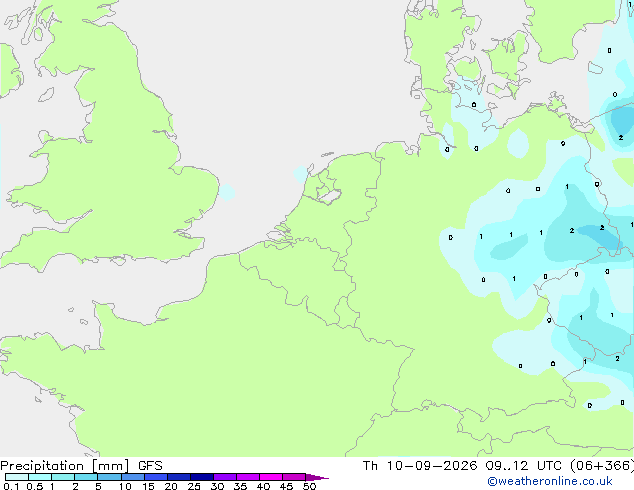The image size is (634, 490).
Task: Select the 45–50 mm legend swatch
Action: coord(294,477)
